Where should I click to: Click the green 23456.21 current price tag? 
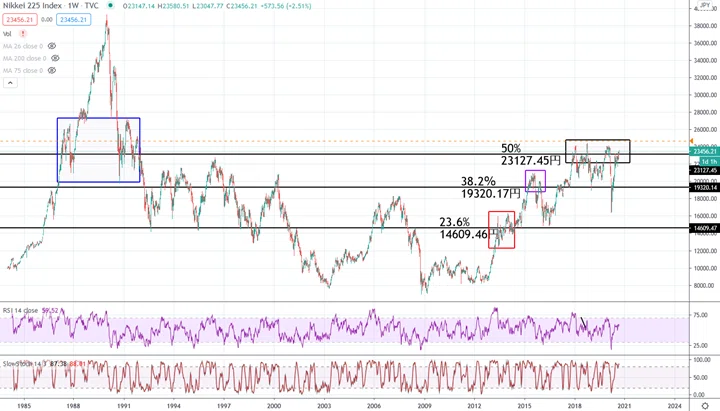tap(705, 152)
